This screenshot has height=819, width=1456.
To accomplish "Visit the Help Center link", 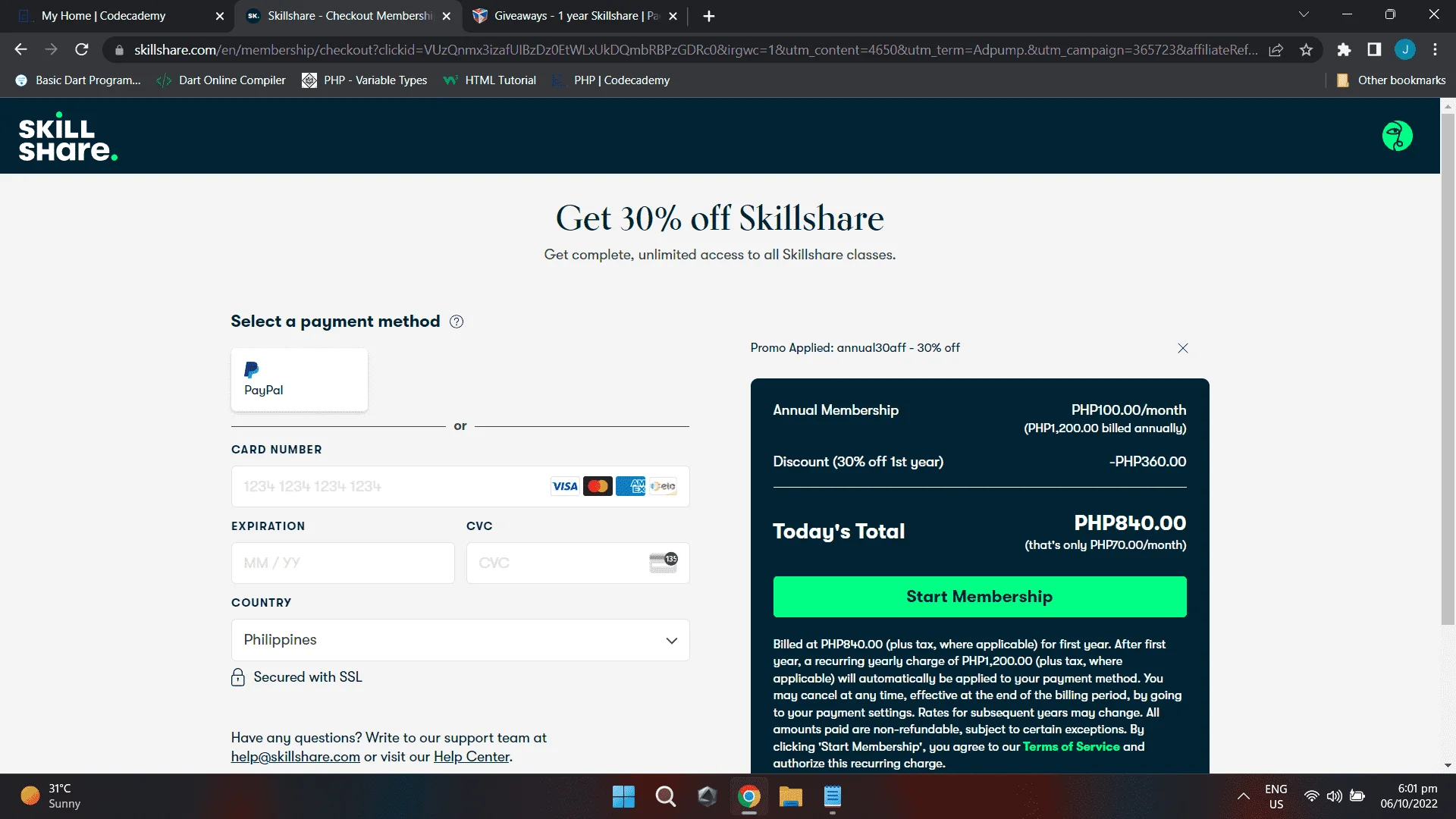I will (472, 757).
